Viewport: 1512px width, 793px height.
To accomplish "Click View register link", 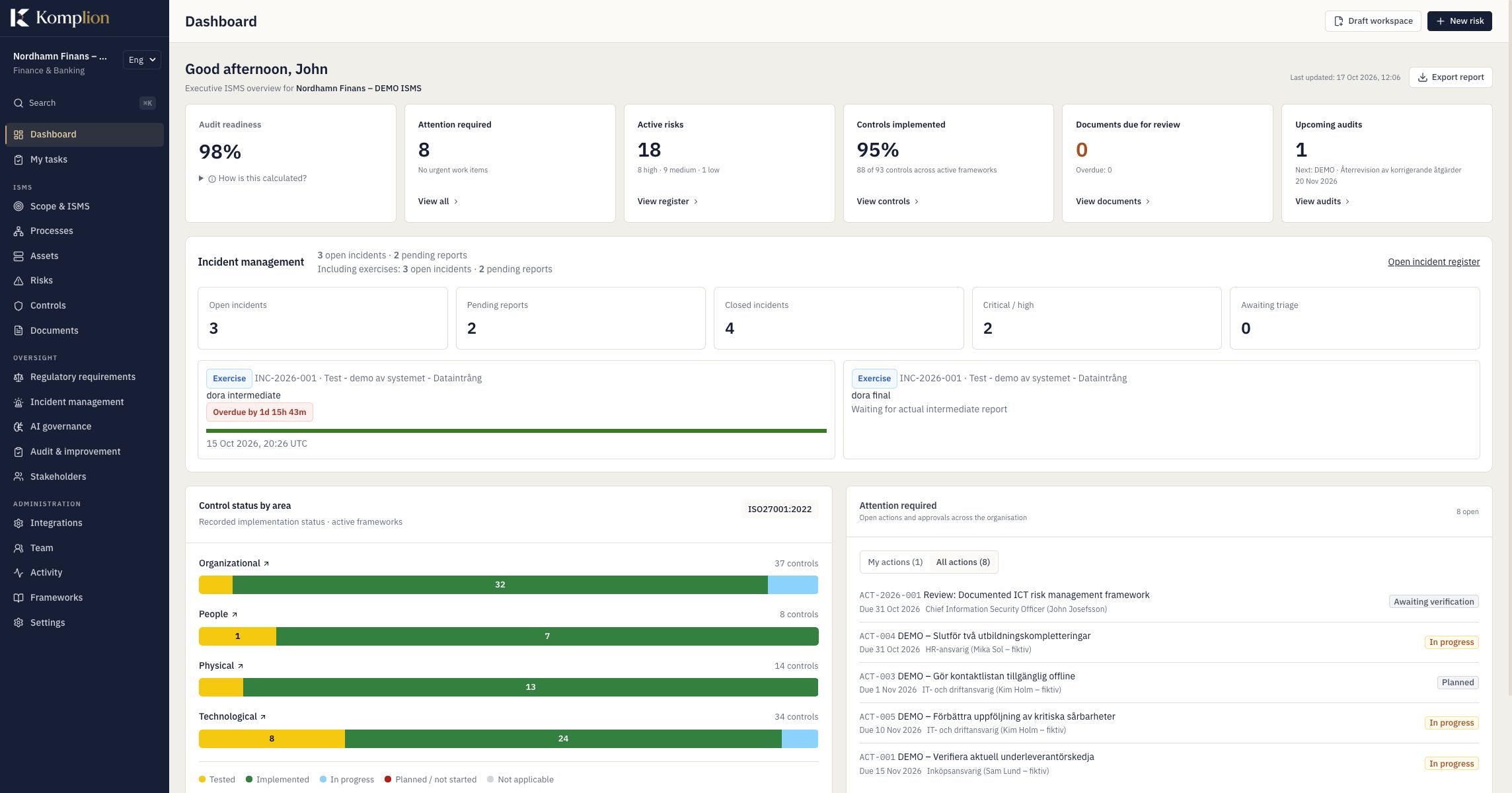I will (667, 202).
